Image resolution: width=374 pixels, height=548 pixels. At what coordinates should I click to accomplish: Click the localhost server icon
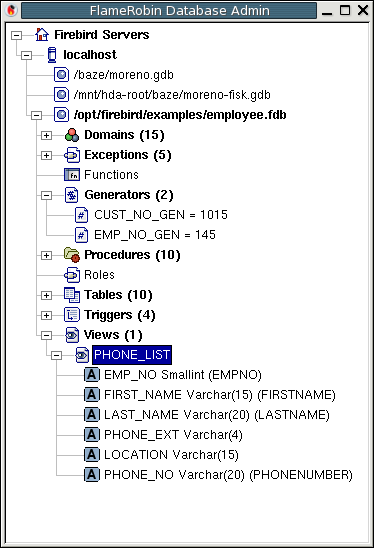(x=52, y=55)
